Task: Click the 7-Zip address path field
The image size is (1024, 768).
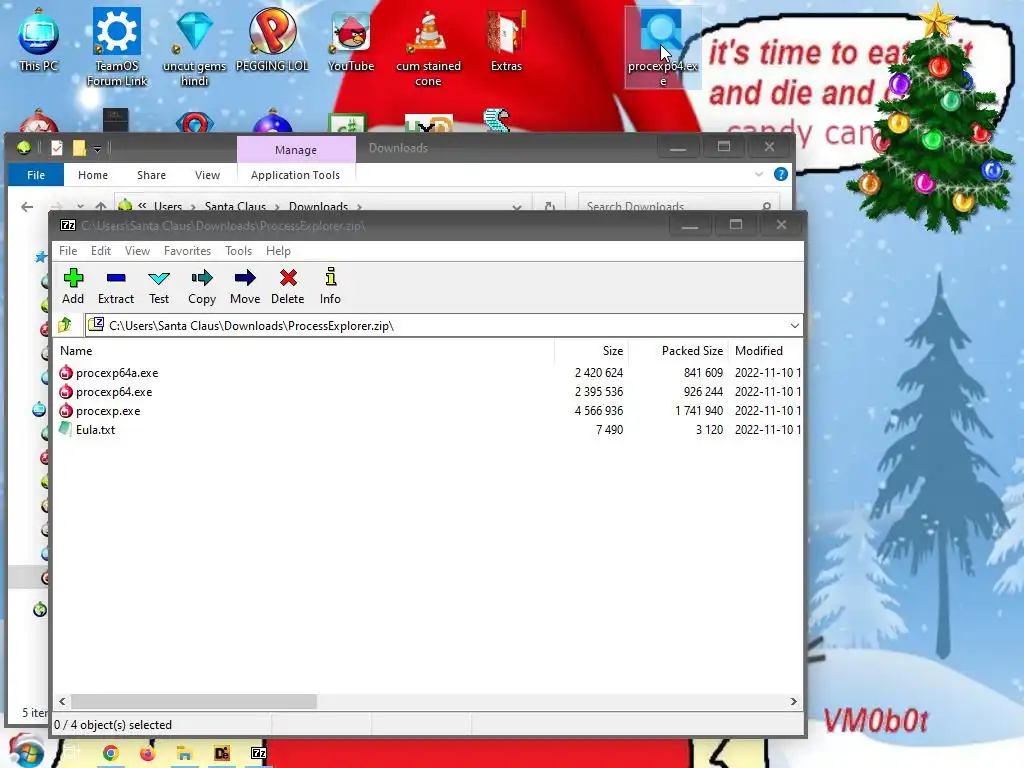Action: coord(443,325)
